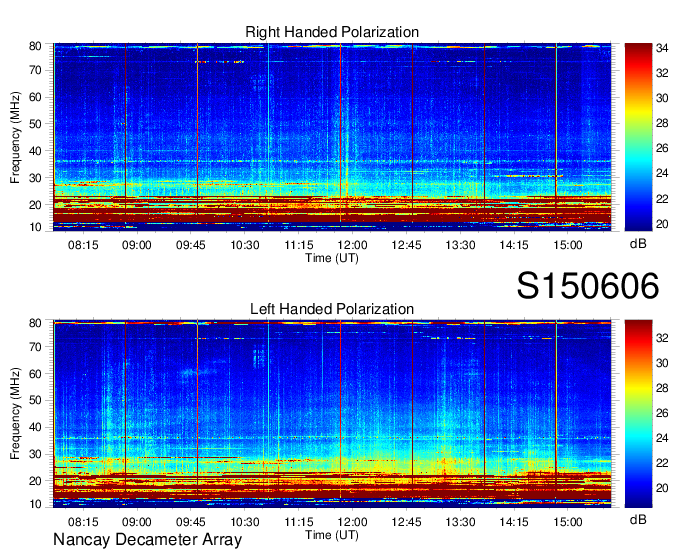Screen dimensions: 680x552
Task: Click "Time (UT)" label under Left Handed plot
Action: (x=332, y=535)
